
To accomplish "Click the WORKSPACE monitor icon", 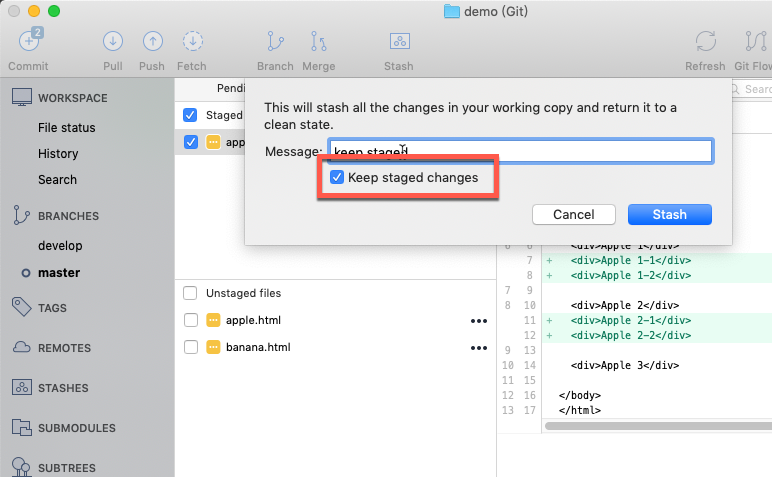I will 22,97.
